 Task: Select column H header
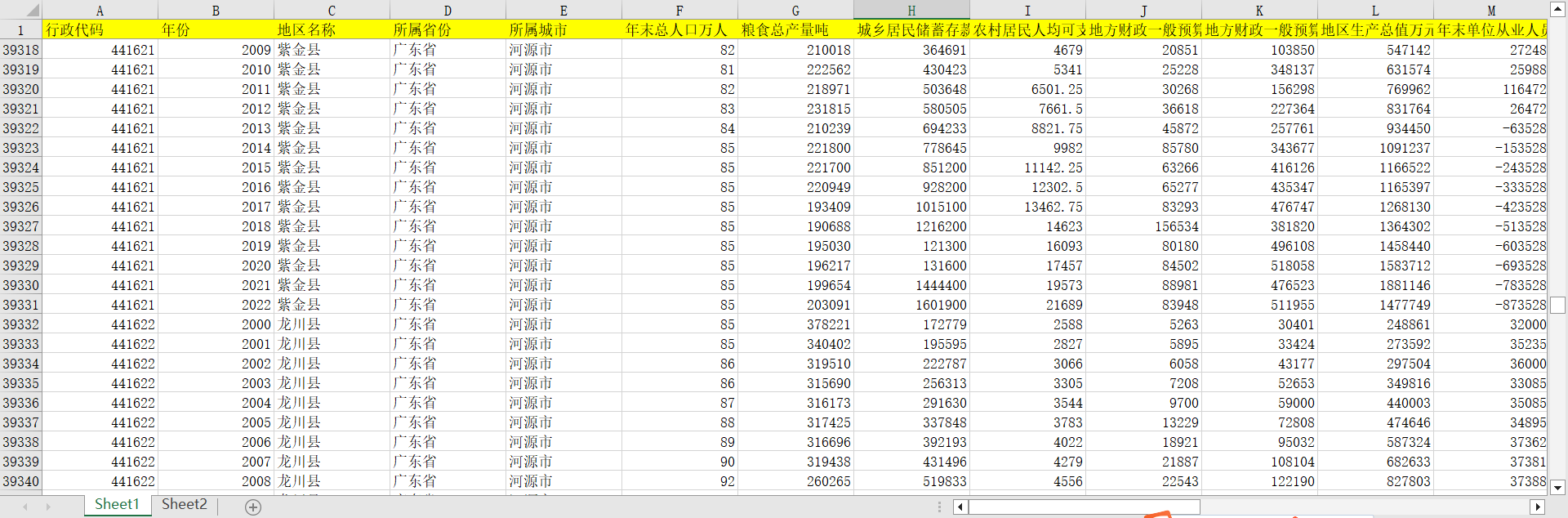[911, 10]
